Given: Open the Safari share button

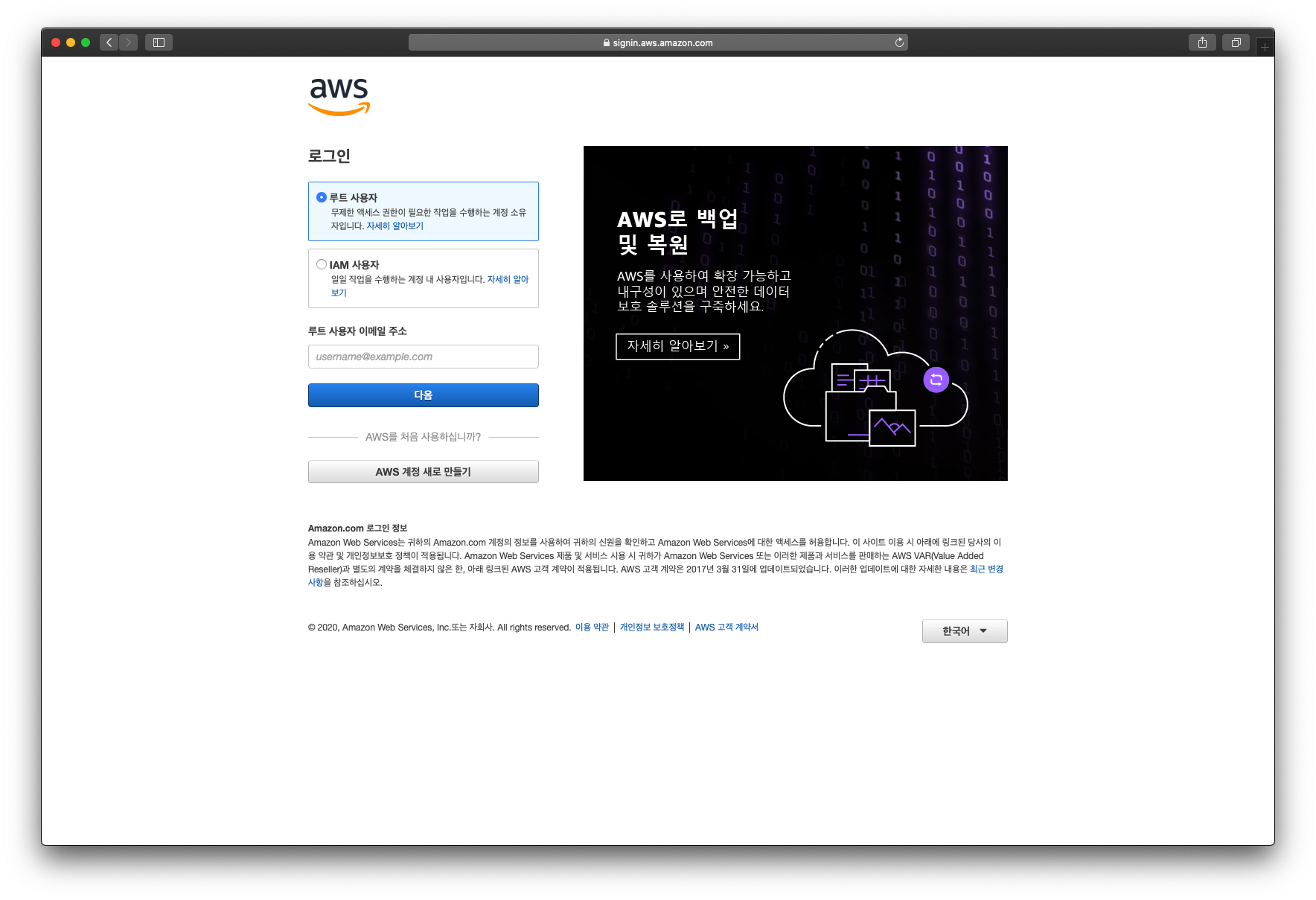Looking at the screenshot, I should point(1202,42).
